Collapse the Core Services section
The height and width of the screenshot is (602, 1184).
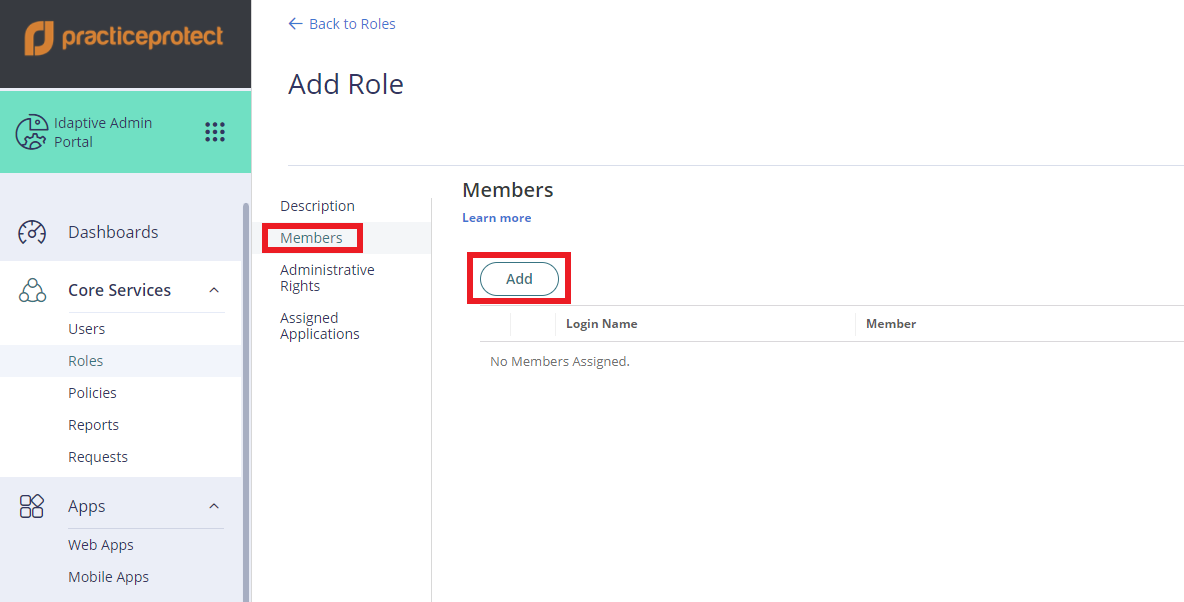[x=214, y=290]
